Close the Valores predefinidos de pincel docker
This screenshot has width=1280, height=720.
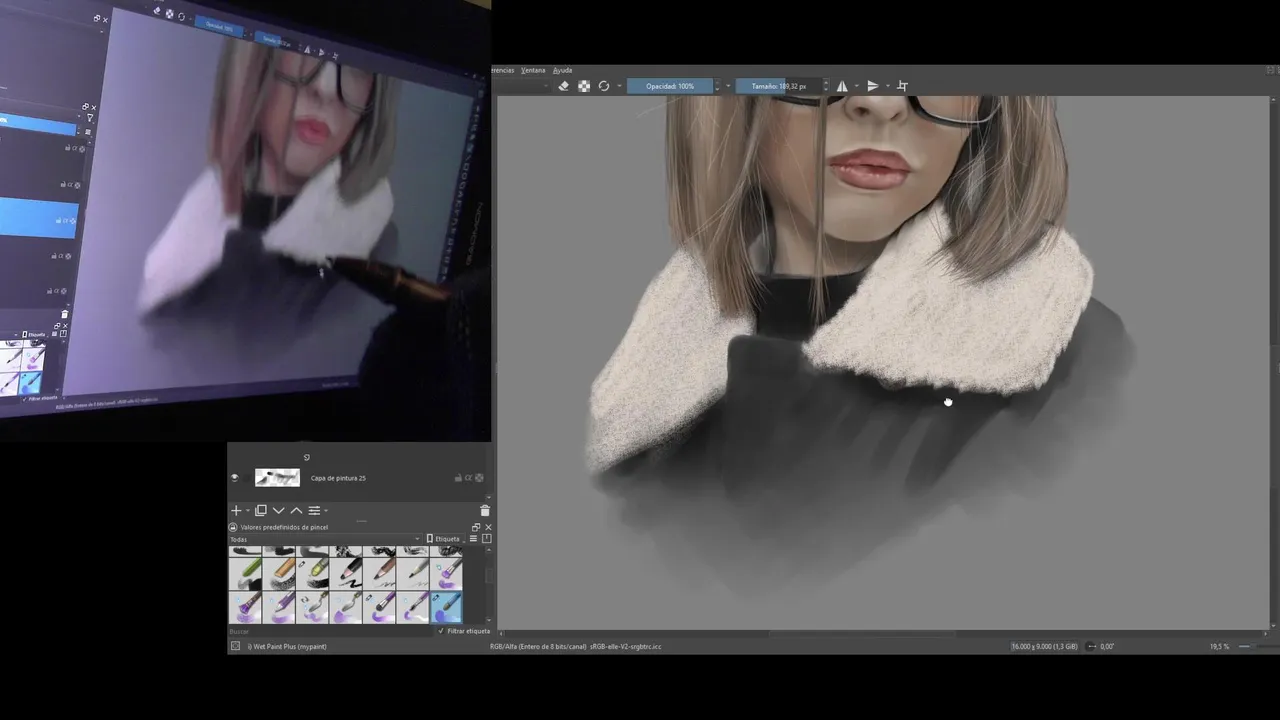pyautogui.click(x=488, y=527)
